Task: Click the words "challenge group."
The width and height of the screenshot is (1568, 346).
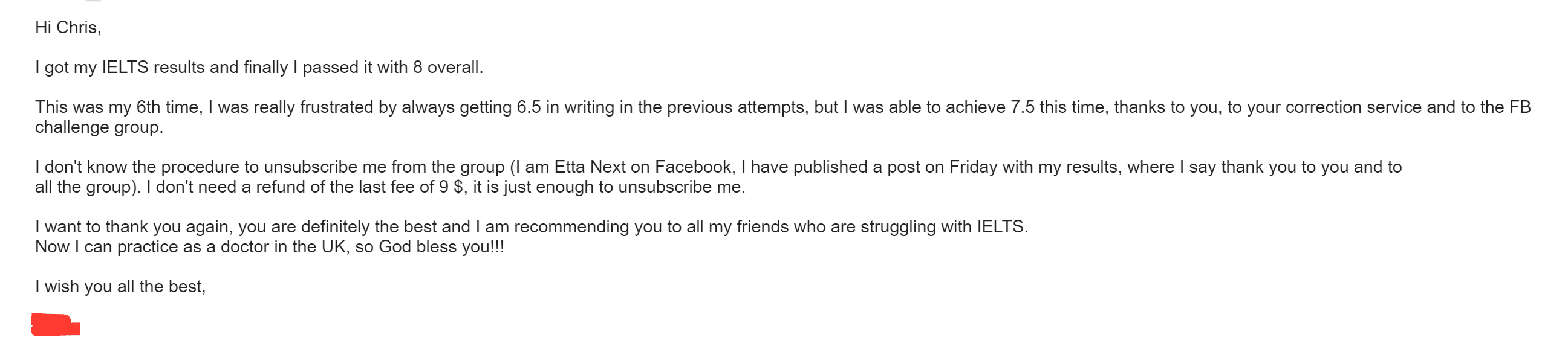Action: pos(99,127)
